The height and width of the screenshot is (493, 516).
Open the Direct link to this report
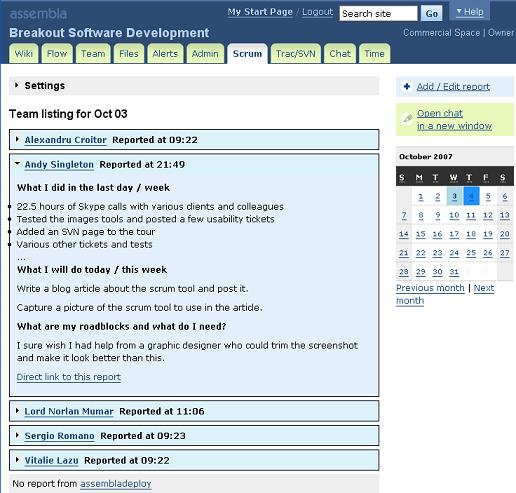point(69,377)
